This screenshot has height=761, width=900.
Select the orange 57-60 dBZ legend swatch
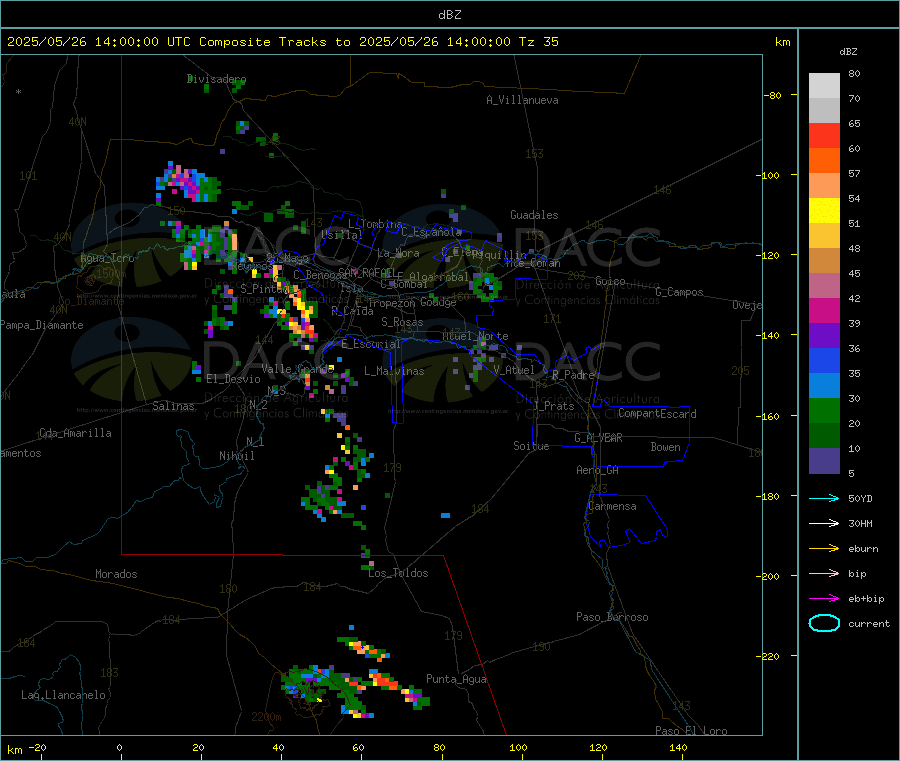[824, 161]
